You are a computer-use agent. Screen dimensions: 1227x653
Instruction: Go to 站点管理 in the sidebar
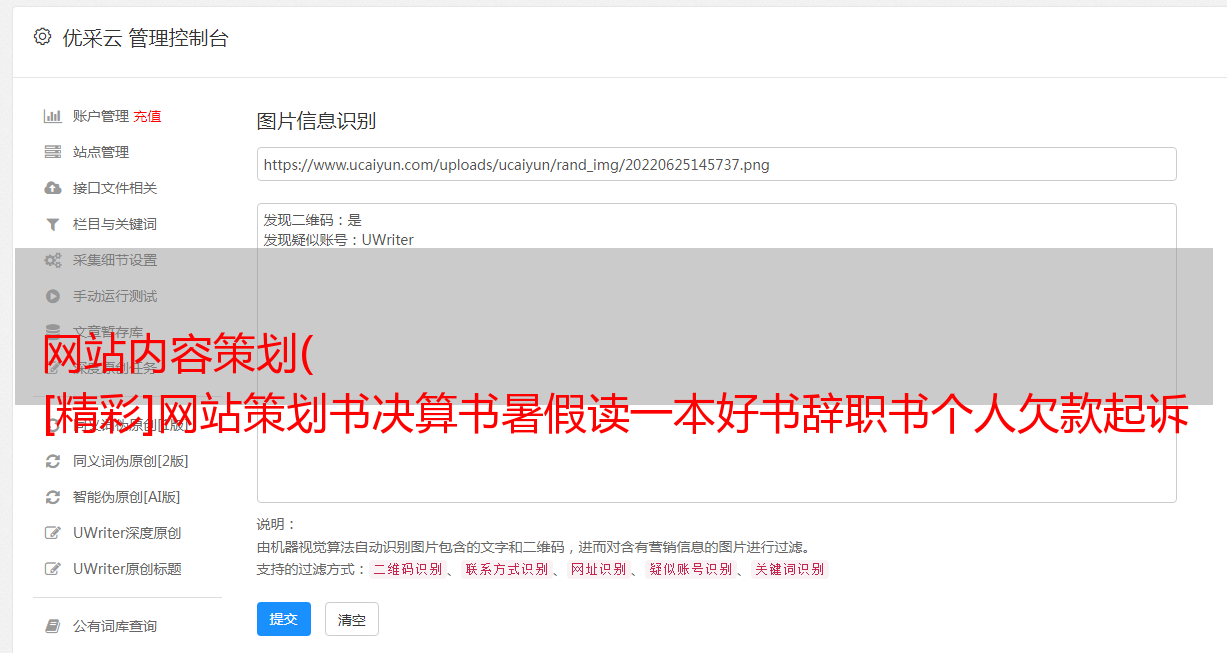pyautogui.click(x=101, y=152)
